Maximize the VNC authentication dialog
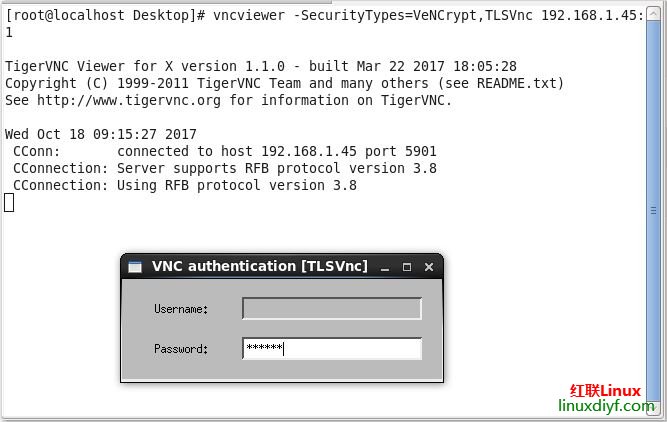Image resolution: width=667 pixels, height=422 pixels. click(407, 267)
